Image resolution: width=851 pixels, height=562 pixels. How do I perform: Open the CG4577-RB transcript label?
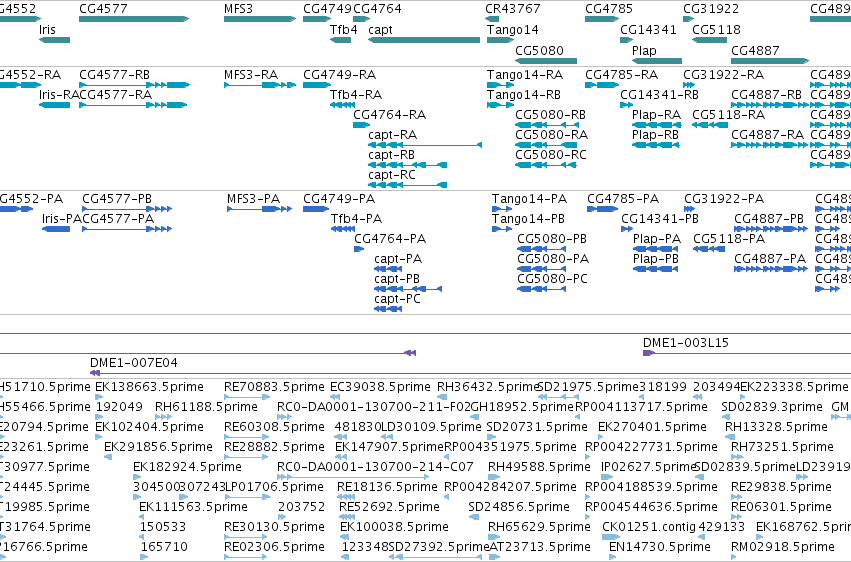(115, 74)
